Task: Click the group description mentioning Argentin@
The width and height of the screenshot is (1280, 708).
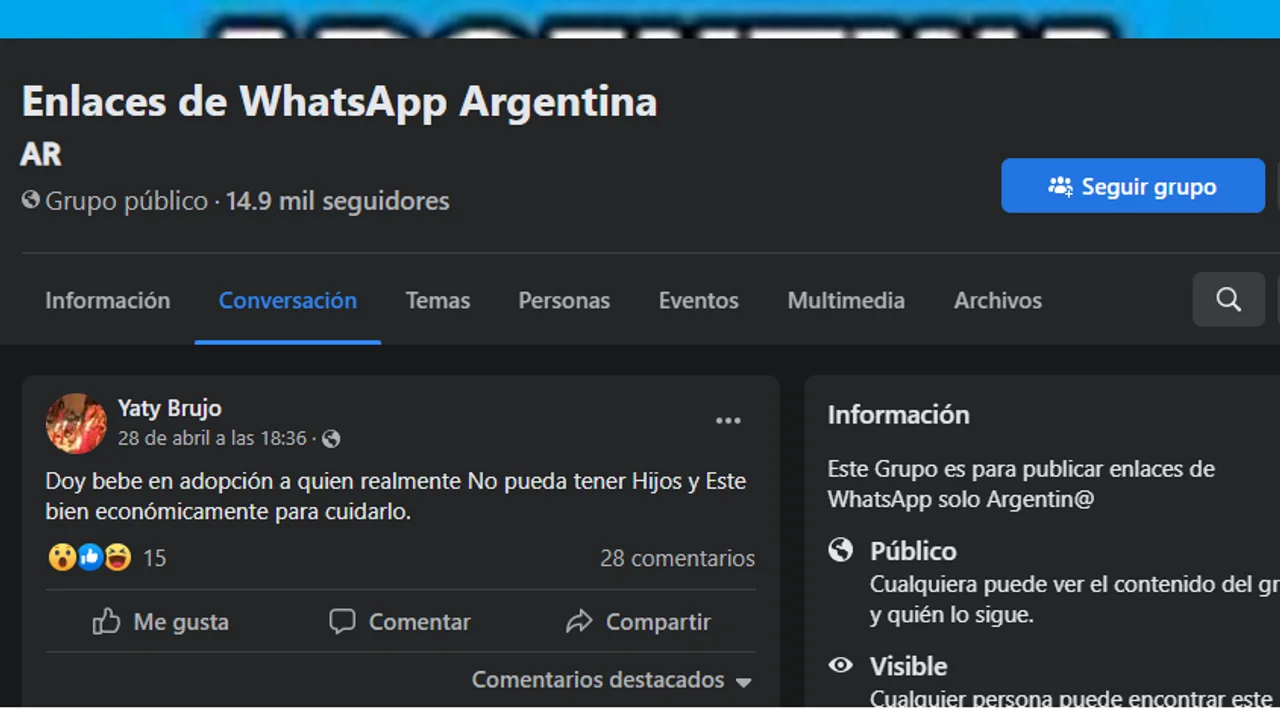Action: 1021,484
